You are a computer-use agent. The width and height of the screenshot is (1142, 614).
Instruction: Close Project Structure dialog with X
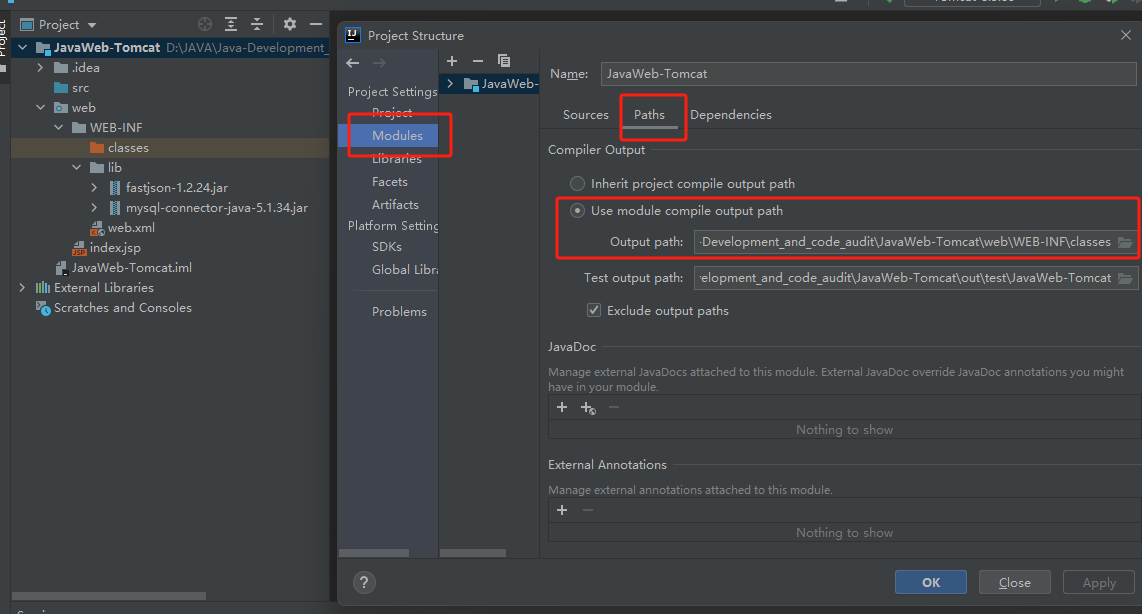point(1125,35)
